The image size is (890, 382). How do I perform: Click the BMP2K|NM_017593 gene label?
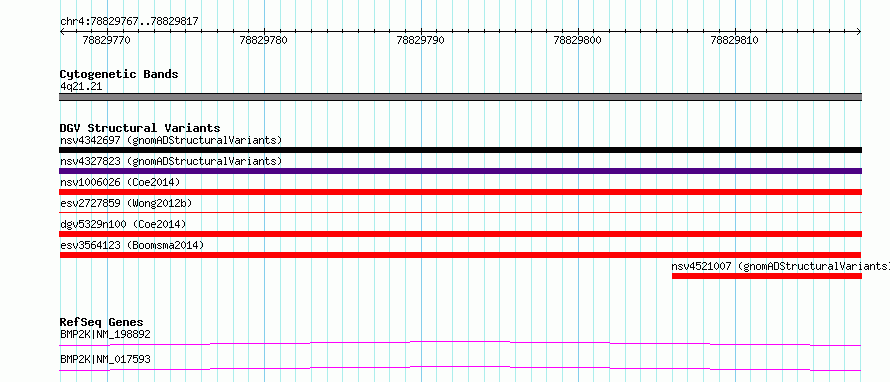(105, 359)
